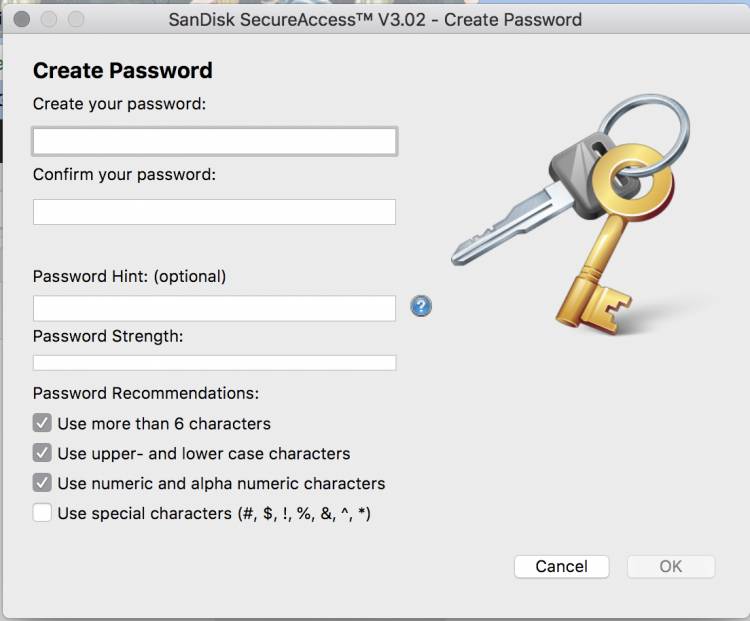Click the Cancel button
750x621 pixels.
562,566
